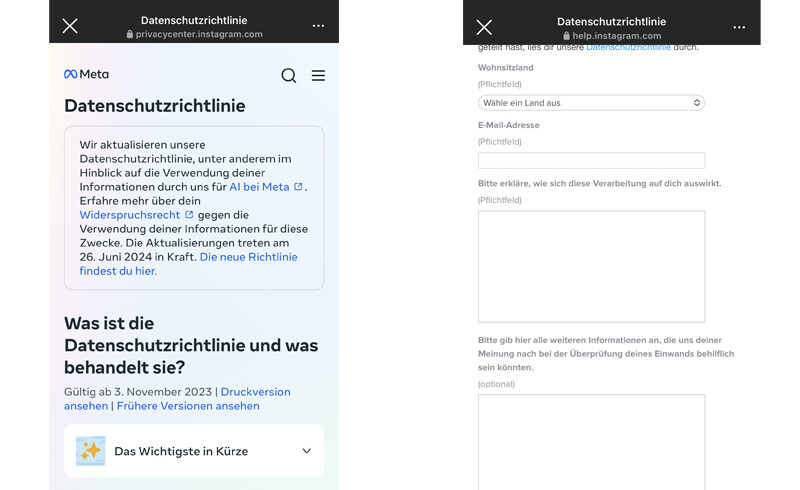
Task: Close the privacycenter.instagram.com browser view
Action: (70, 26)
